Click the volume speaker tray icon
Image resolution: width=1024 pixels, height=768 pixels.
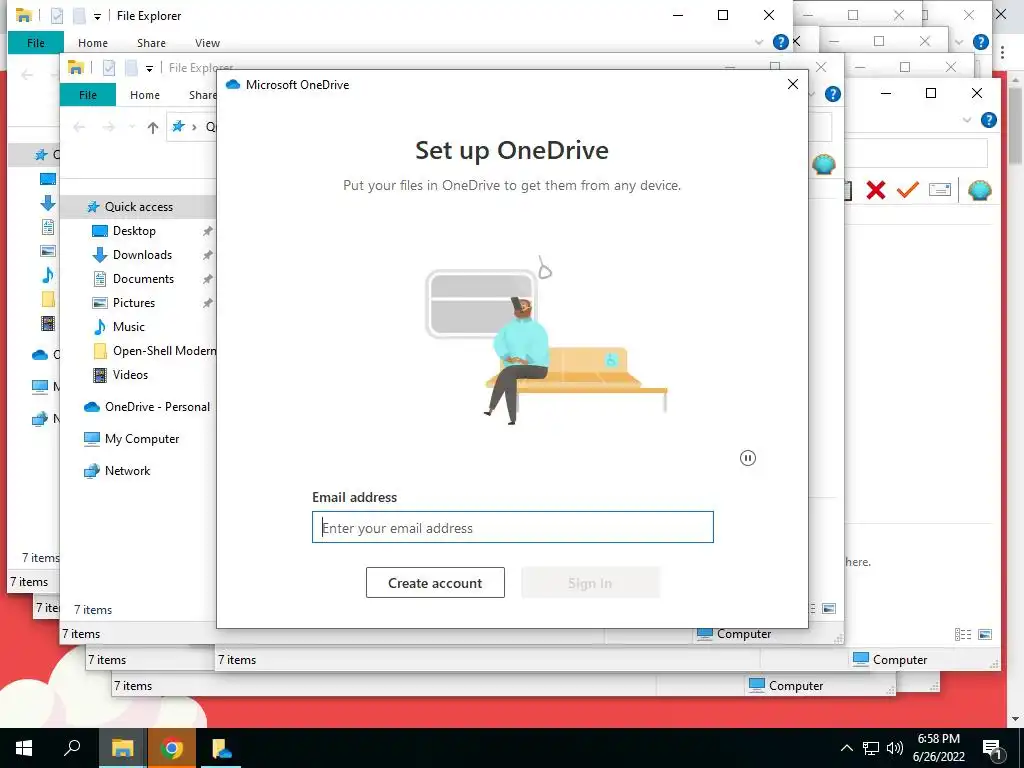[895, 748]
